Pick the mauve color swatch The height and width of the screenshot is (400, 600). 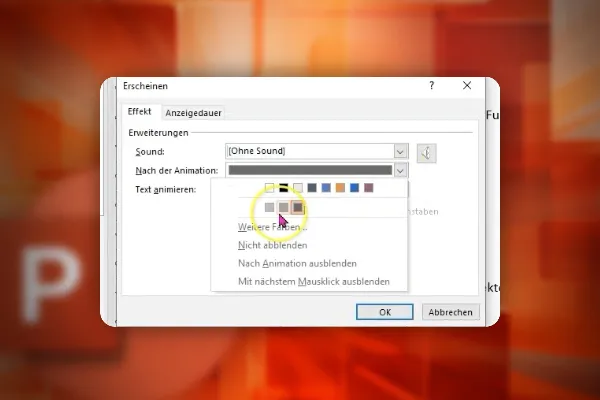[x=368, y=188]
